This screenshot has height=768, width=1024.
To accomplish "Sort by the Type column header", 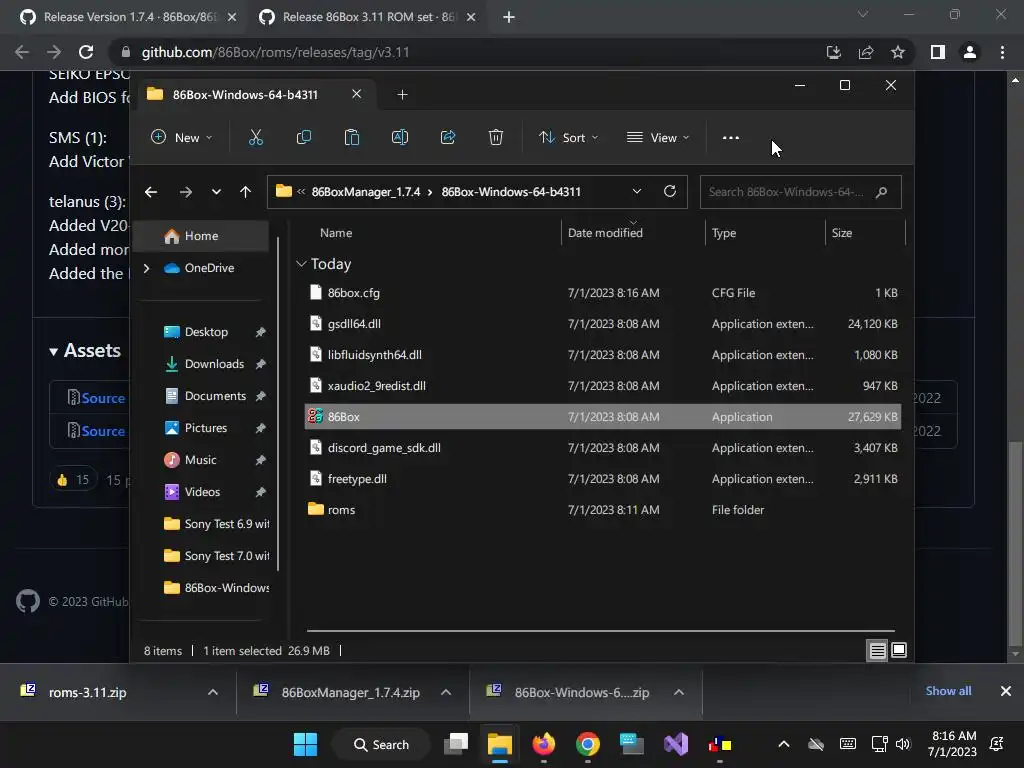I will click(724, 233).
